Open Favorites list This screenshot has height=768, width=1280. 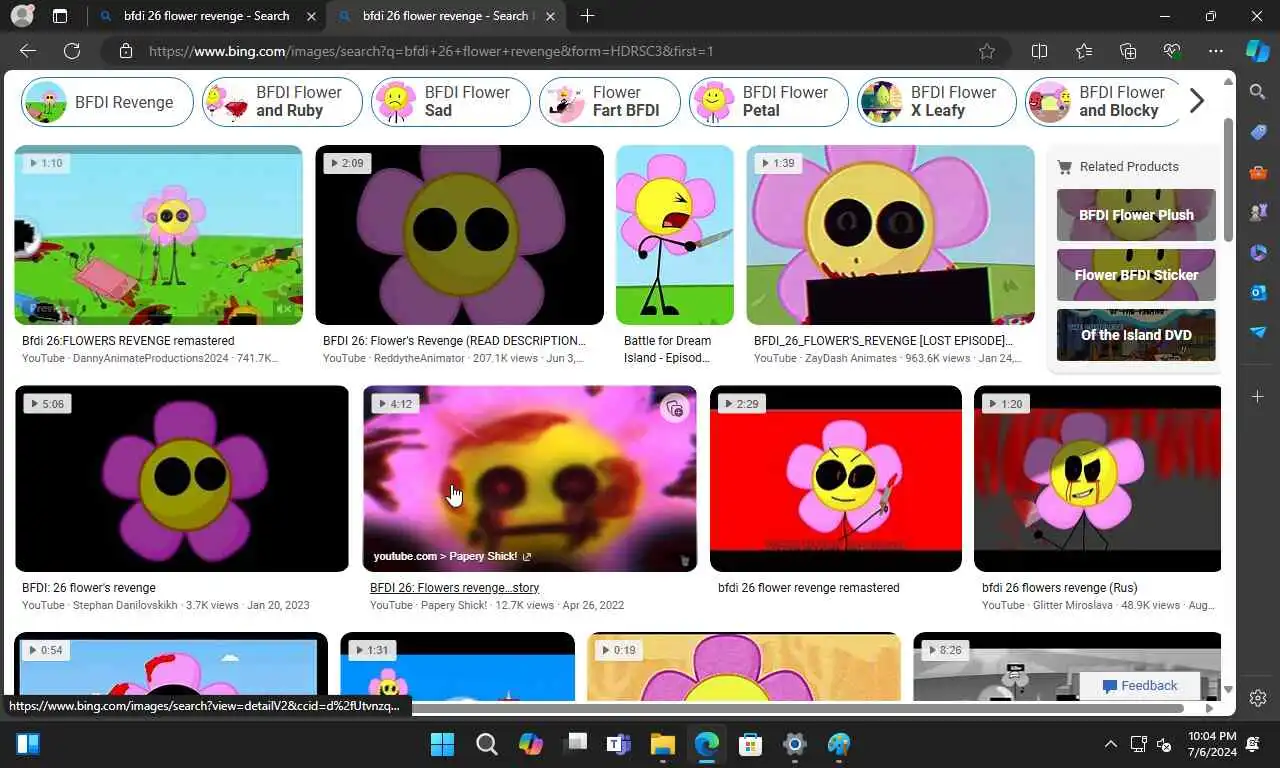(x=1084, y=51)
